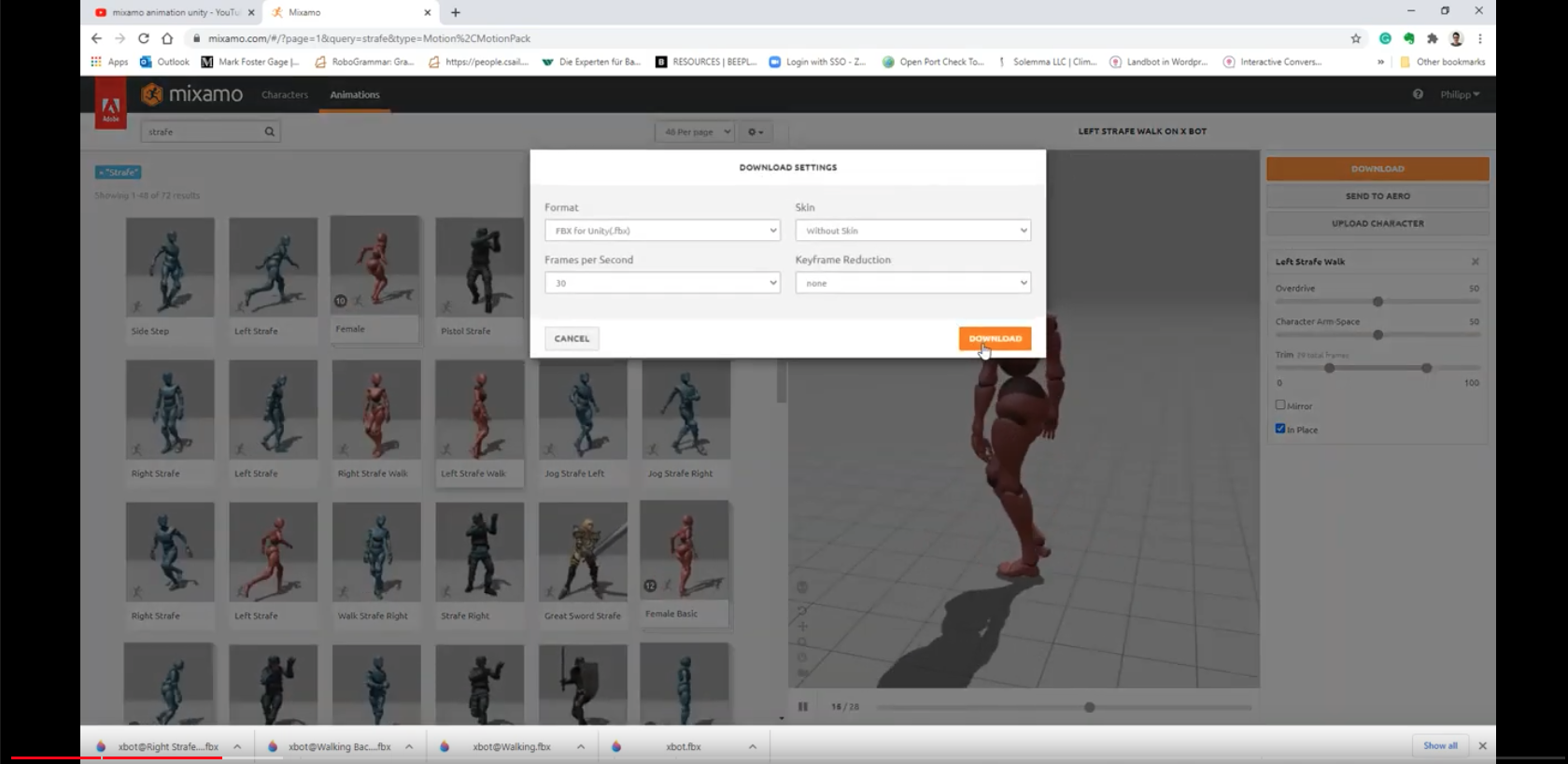Expand the Skin dropdown
This screenshot has height=764, width=1568.
(912, 231)
